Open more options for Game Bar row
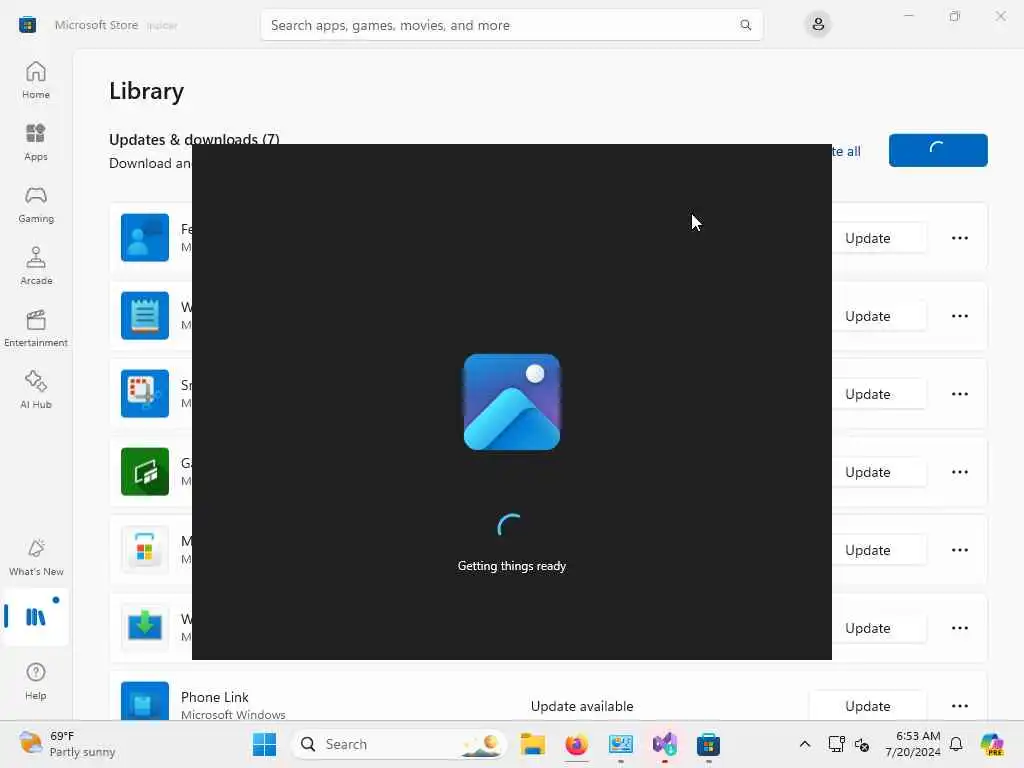The image size is (1024, 768). 959,472
